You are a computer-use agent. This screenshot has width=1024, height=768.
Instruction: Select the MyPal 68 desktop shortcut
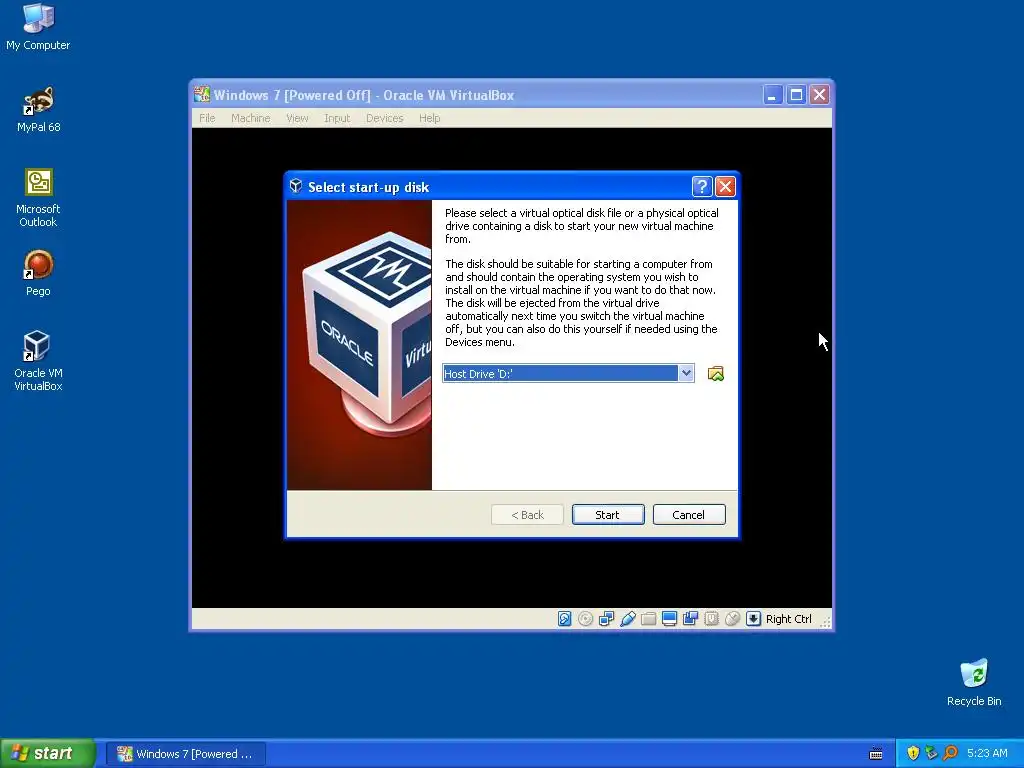[38, 109]
